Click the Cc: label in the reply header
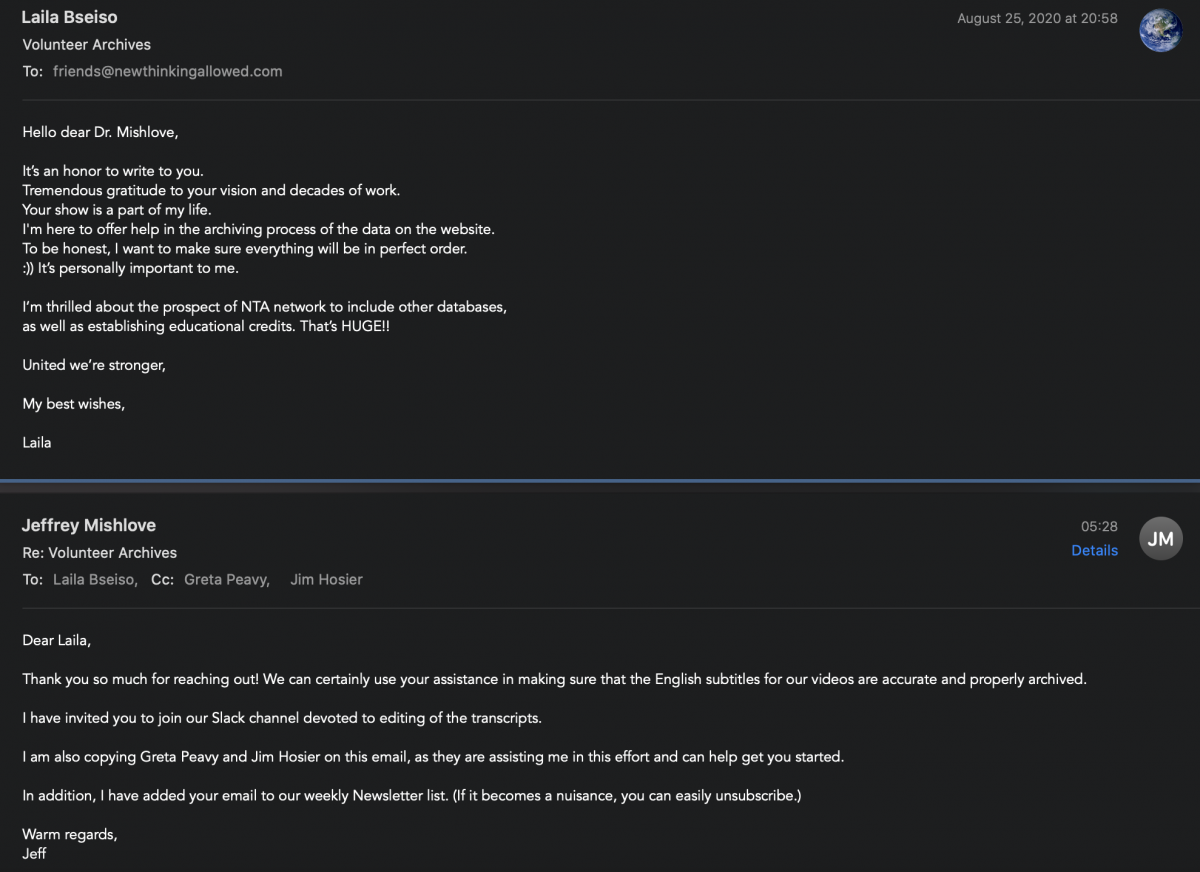This screenshot has height=872, width=1200. point(163,579)
